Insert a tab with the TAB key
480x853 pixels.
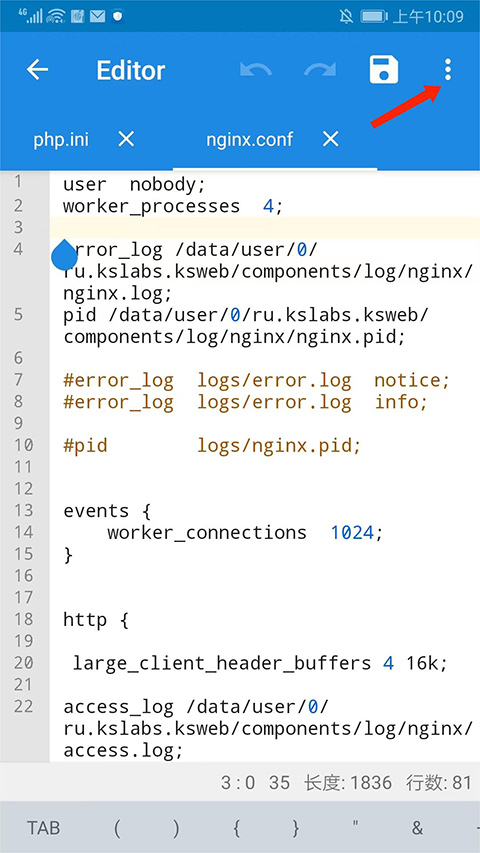click(44, 828)
